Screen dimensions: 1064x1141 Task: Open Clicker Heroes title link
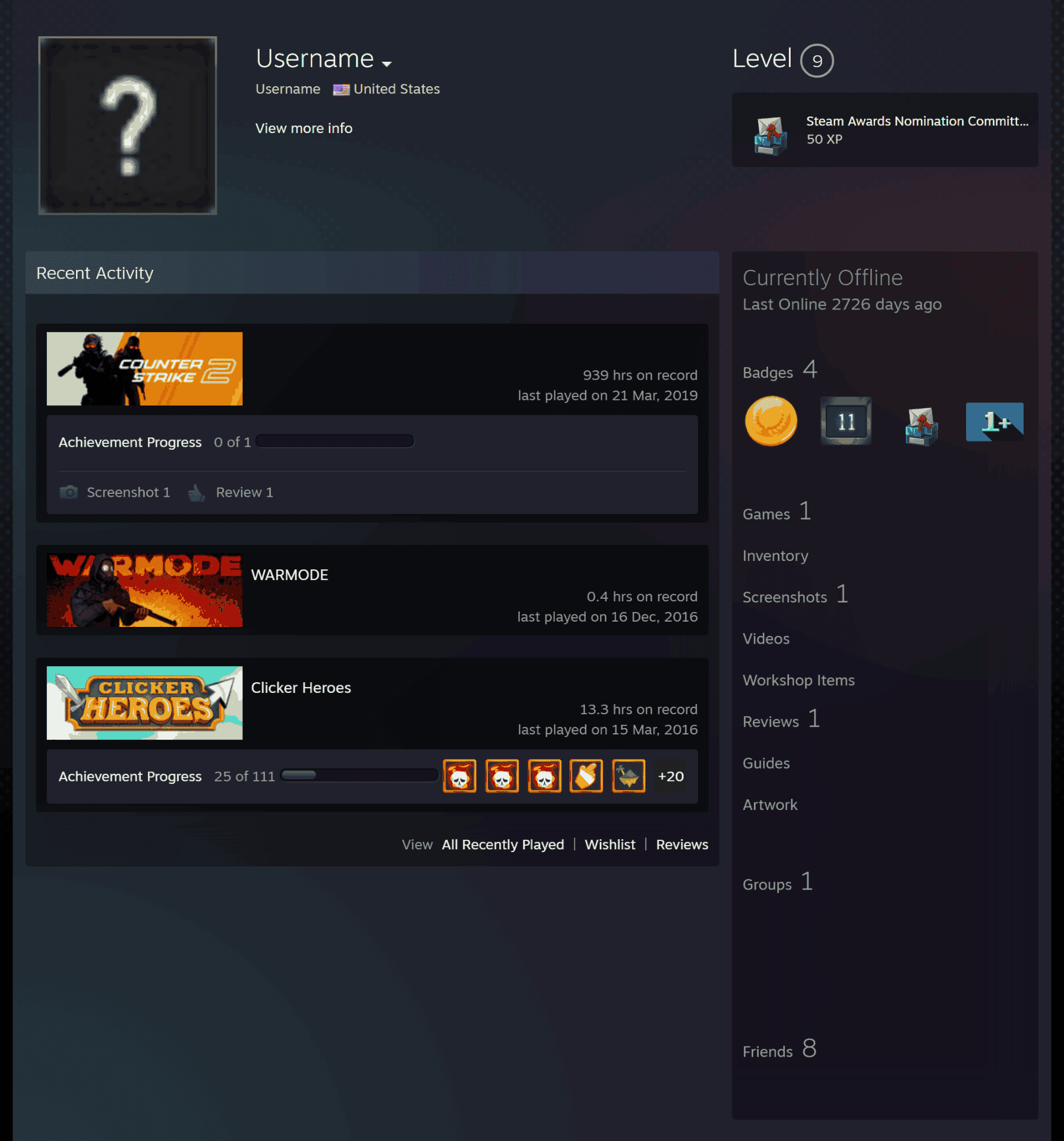301,688
